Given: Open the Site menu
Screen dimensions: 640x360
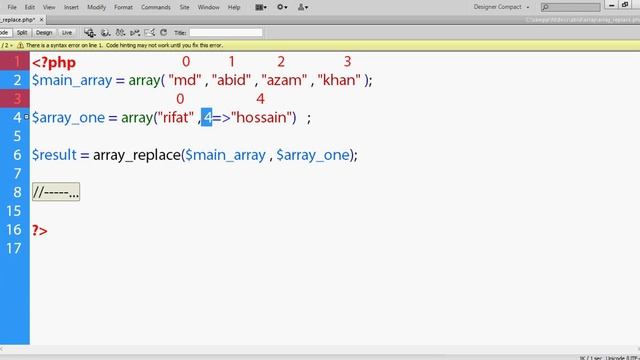Looking at the screenshot, I should click(x=184, y=7).
